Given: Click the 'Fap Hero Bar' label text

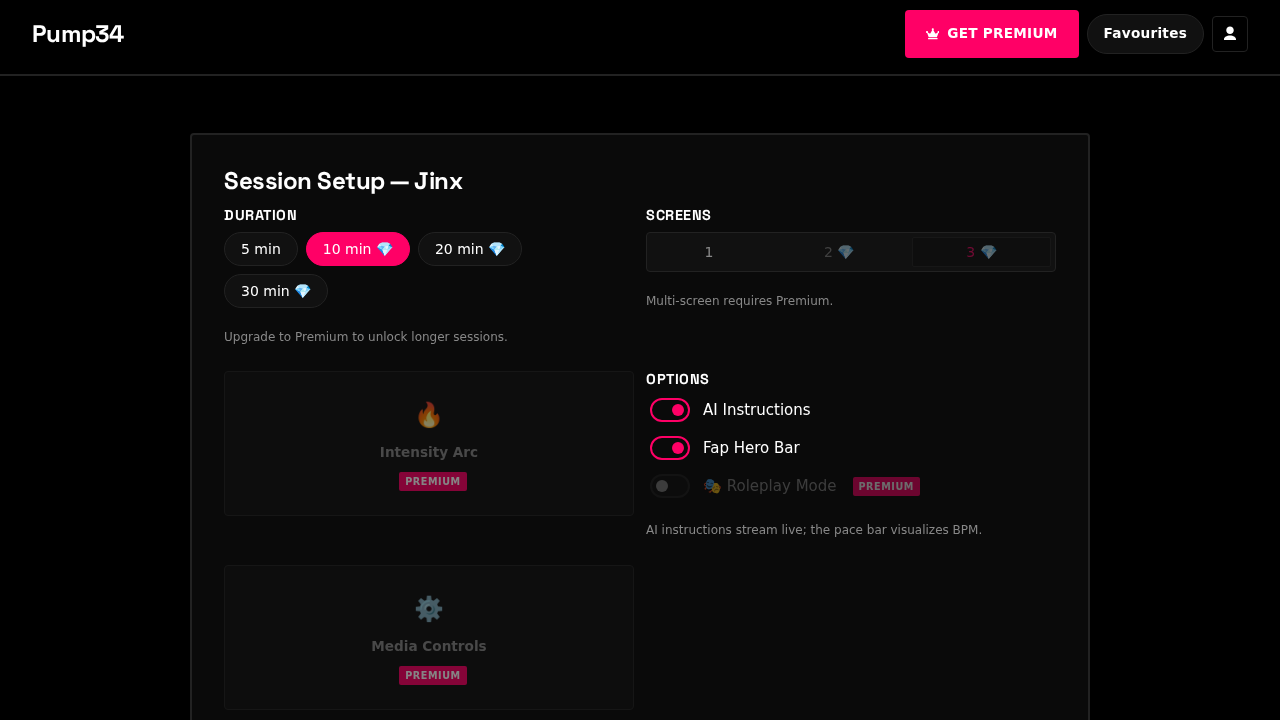Looking at the screenshot, I should click(x=751, y=448).
